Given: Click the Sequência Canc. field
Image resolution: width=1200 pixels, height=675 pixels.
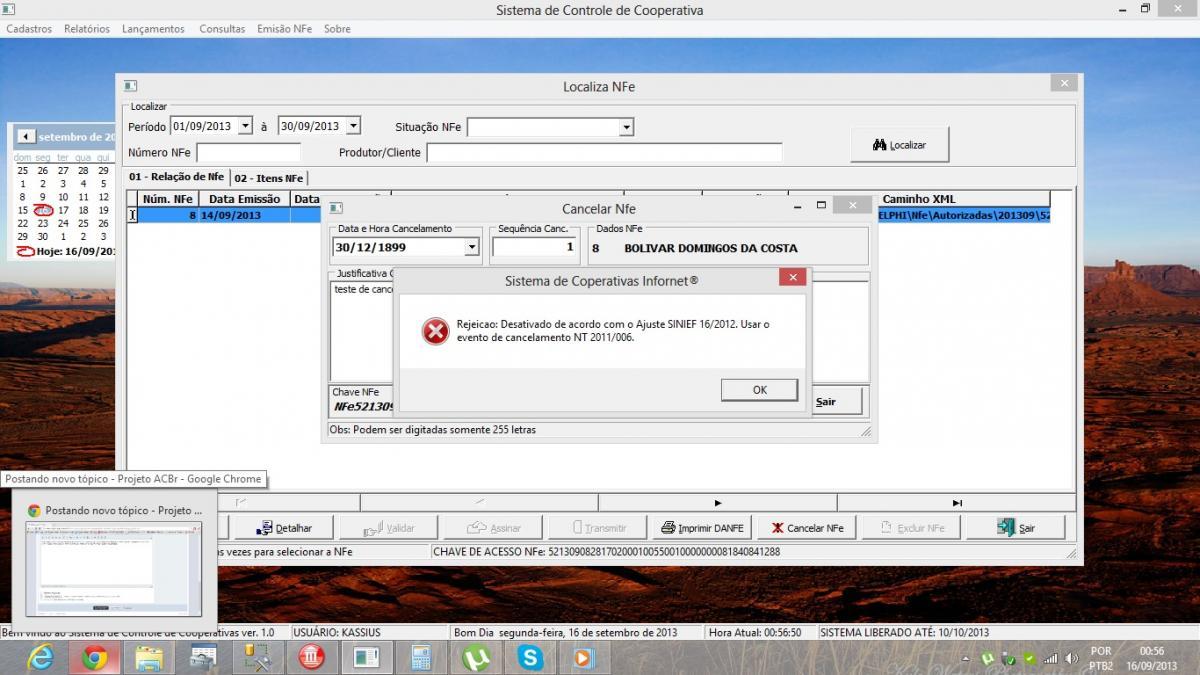Looking at the screenshot, I should [535, 247].
